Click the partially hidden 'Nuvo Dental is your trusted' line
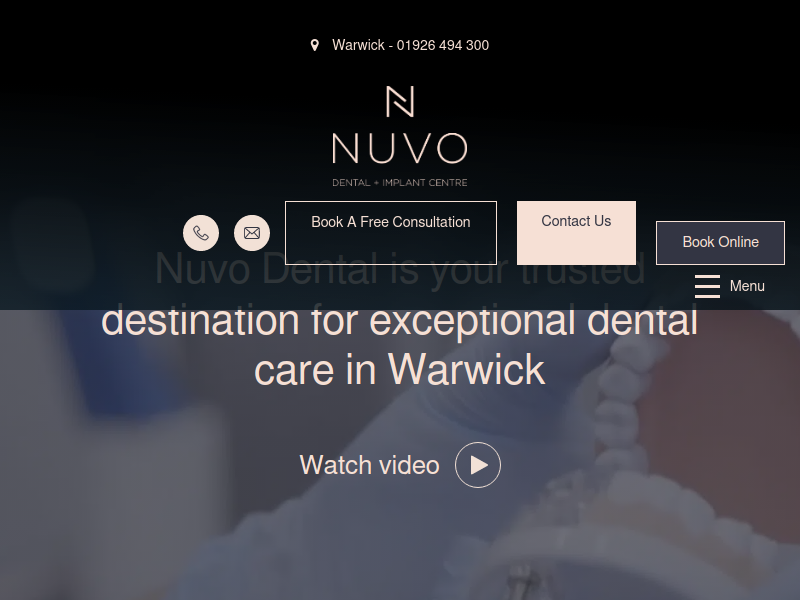Viewport: 800px width, 600px height. click(x=399, y=269)
